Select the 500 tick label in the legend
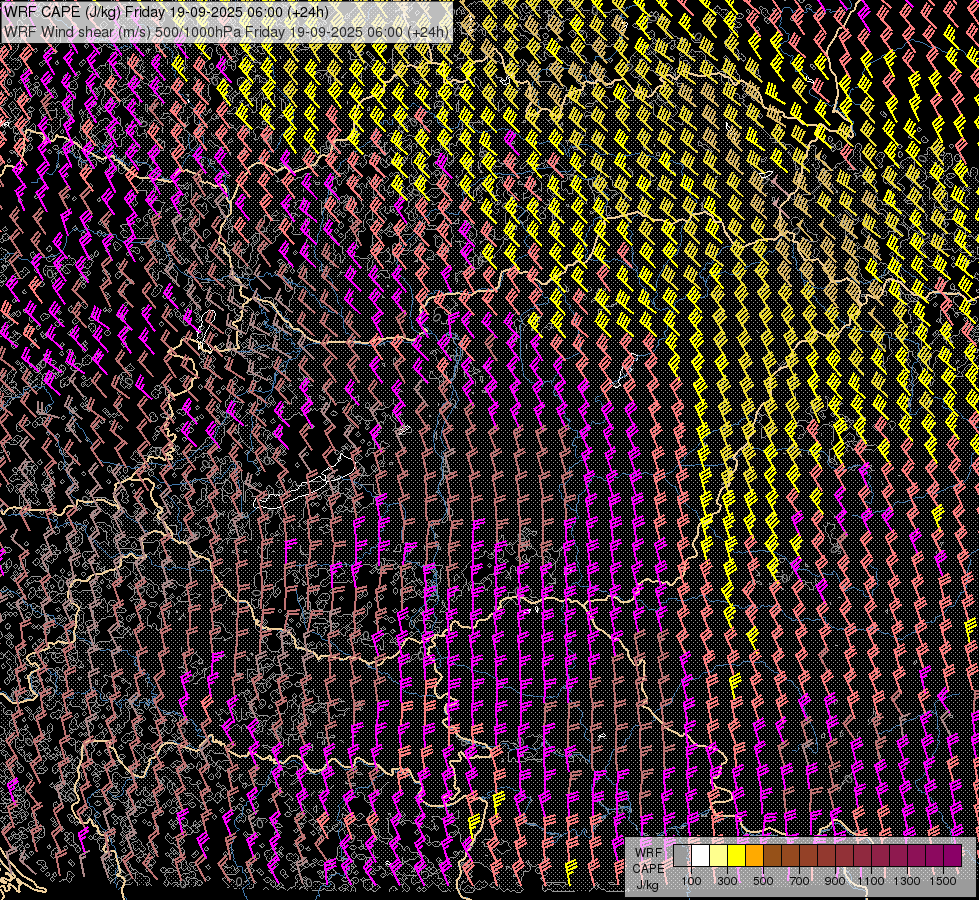 pos(763,881)
